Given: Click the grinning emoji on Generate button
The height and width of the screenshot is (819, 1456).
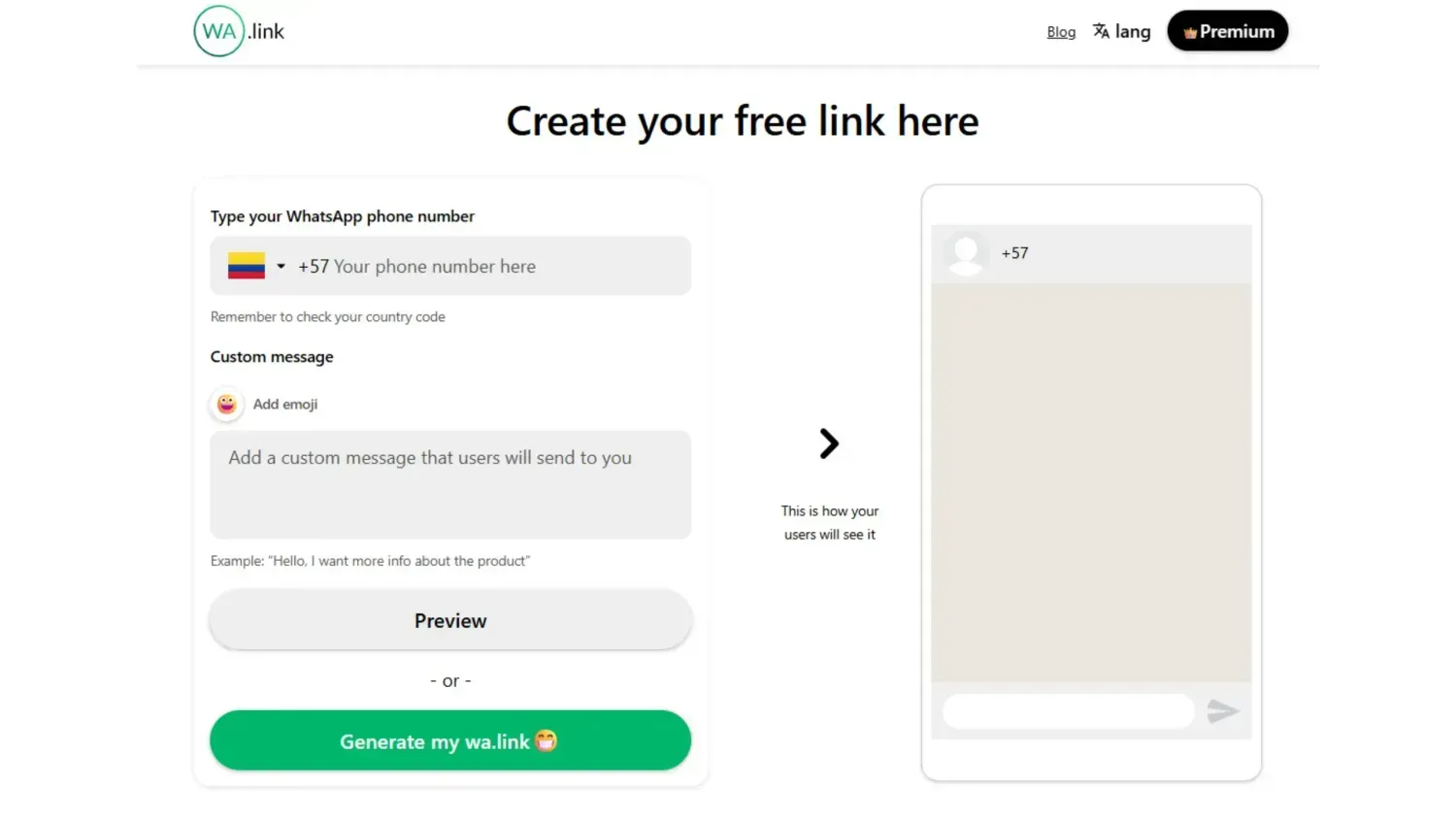Looking at the screenshot, I should [546, 740].
